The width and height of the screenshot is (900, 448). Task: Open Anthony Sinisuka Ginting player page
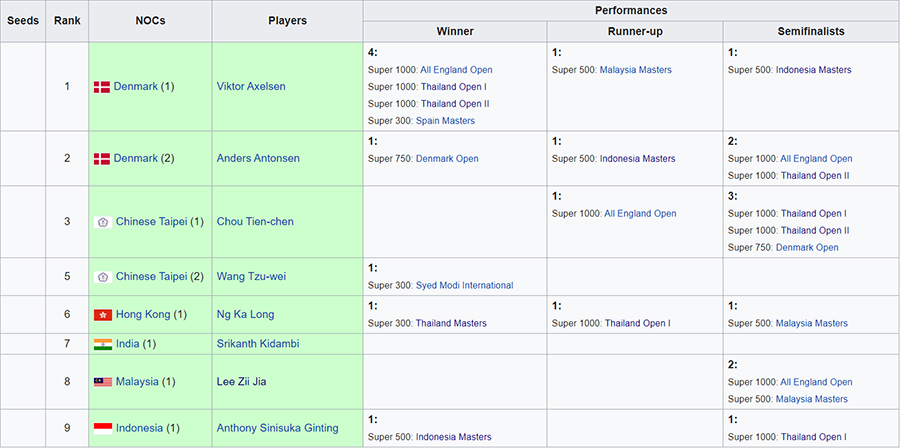(277, 428)
